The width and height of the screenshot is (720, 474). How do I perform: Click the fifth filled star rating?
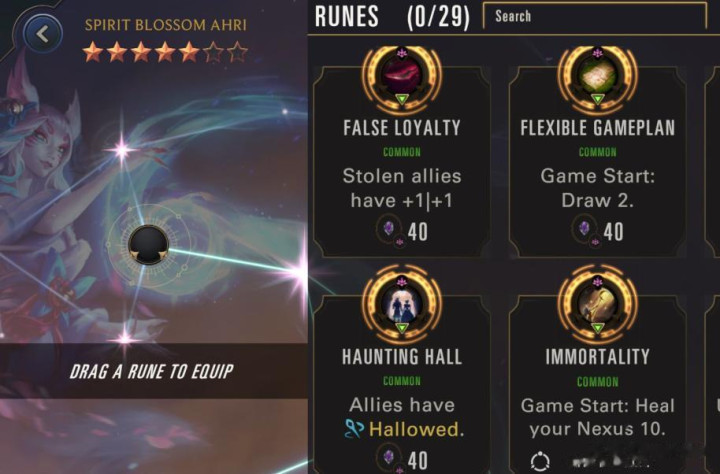point(188,52)
